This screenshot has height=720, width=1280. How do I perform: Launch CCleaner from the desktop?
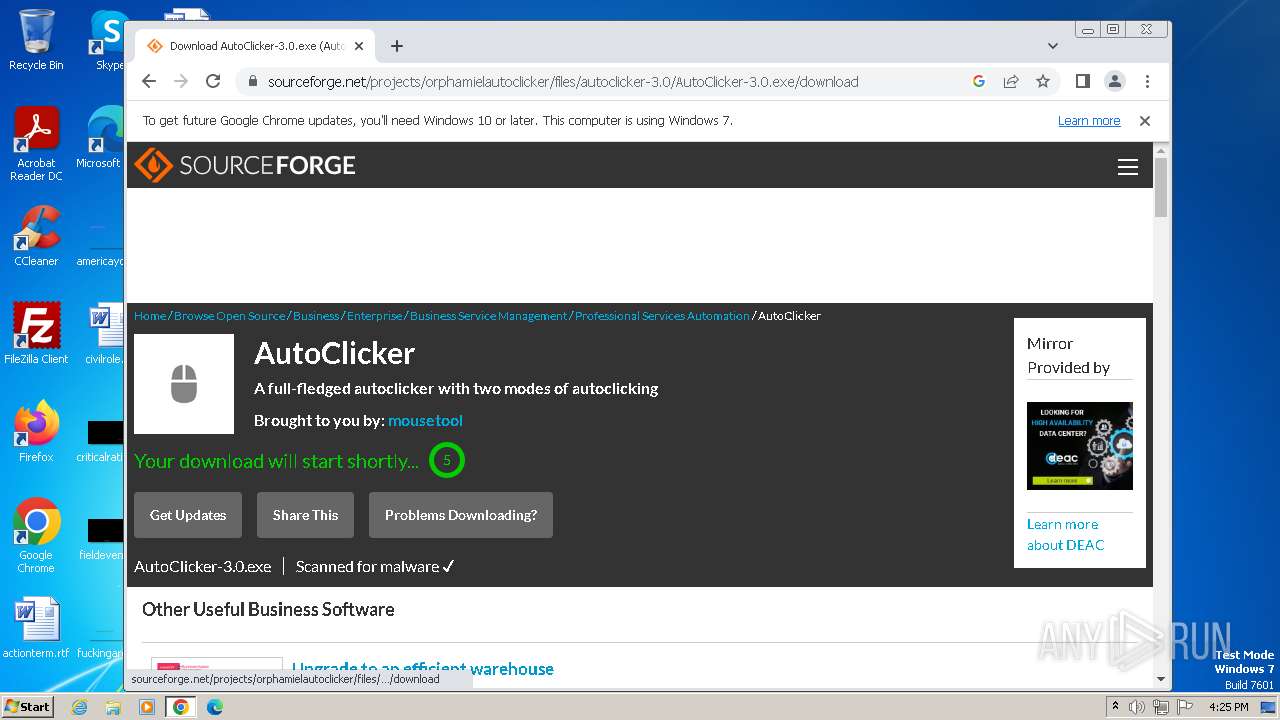[36, 236]
